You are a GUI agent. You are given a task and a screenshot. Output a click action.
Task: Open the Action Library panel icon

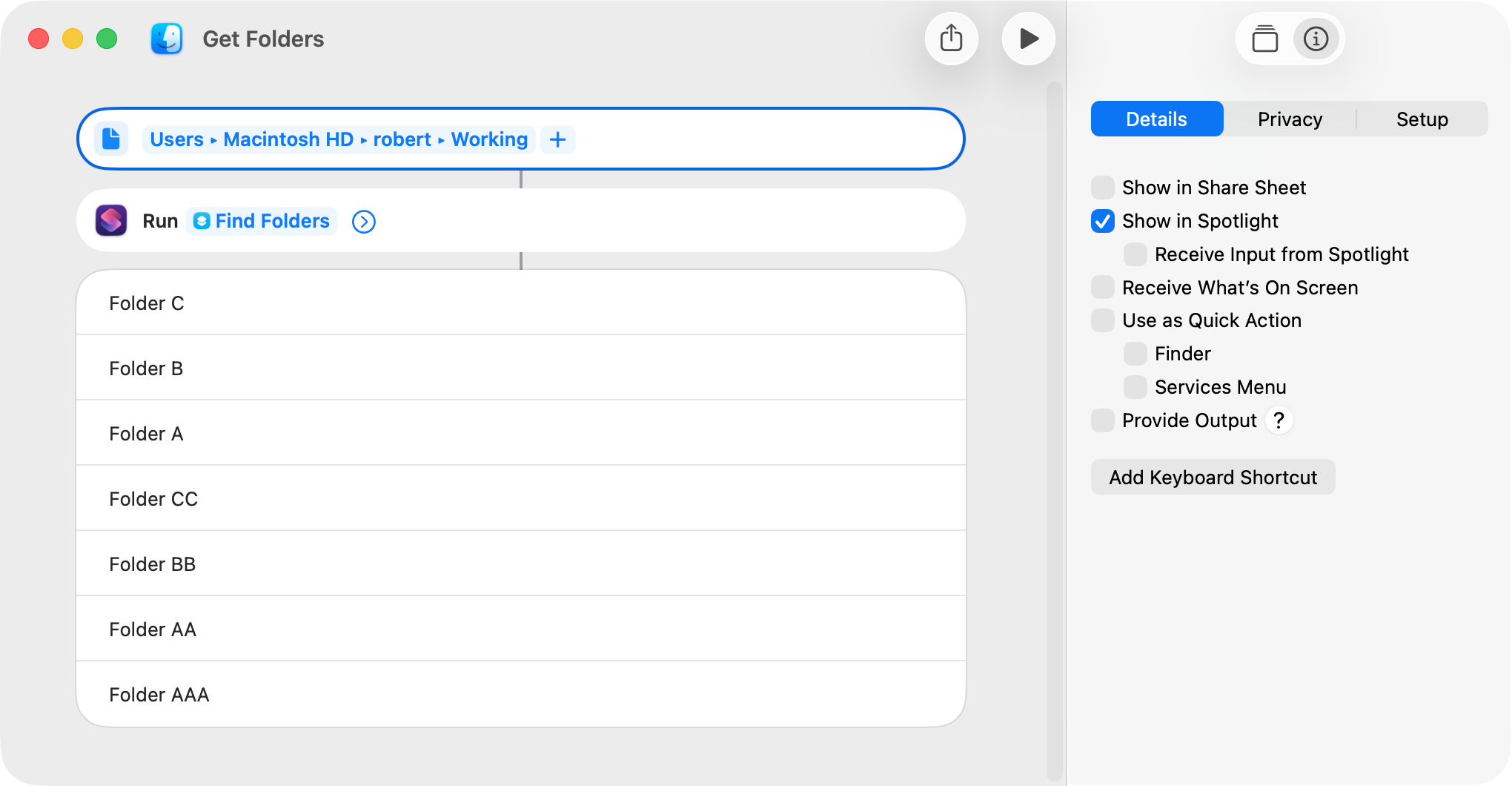tap(1264, 39)
